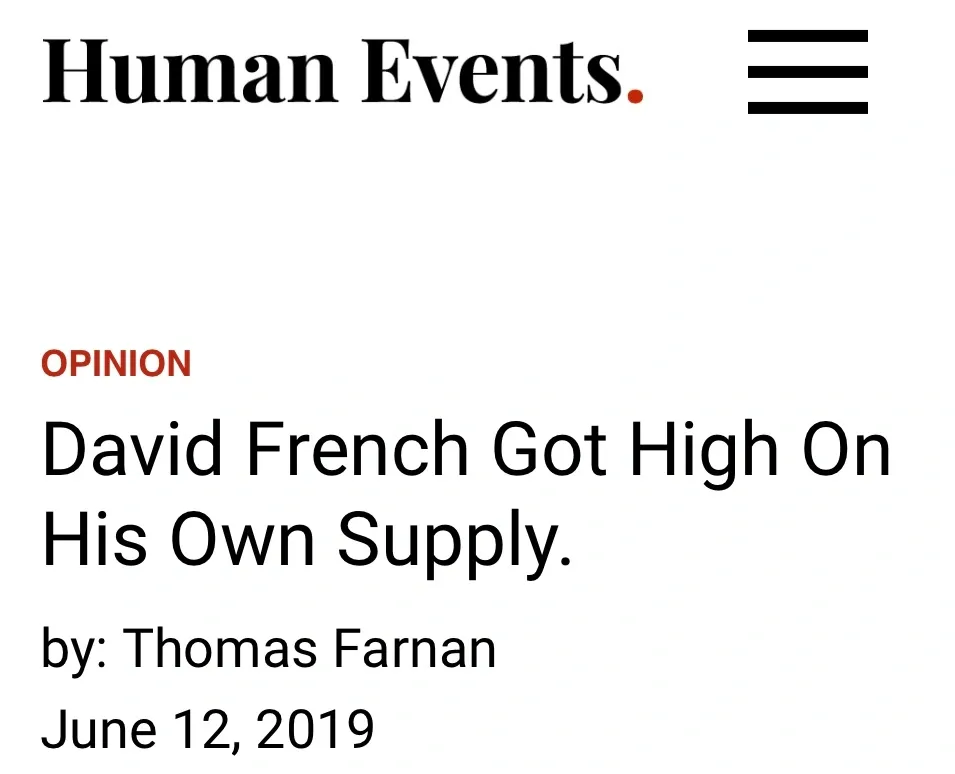
Task: Click the bottom bar of the menu icon
Action: coord(807,106)
